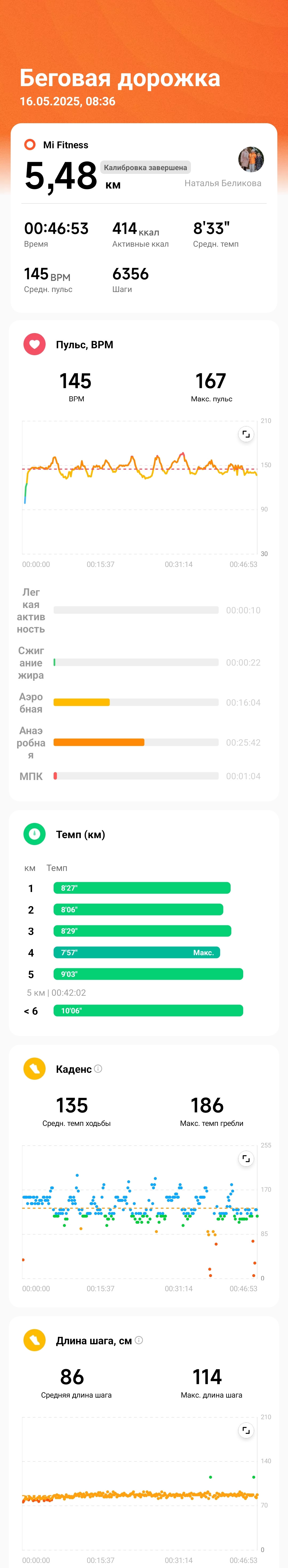This screenshot has height=1568, width=288.
Task: Click the Калибровка завершена badge
Action: point(146,167)
